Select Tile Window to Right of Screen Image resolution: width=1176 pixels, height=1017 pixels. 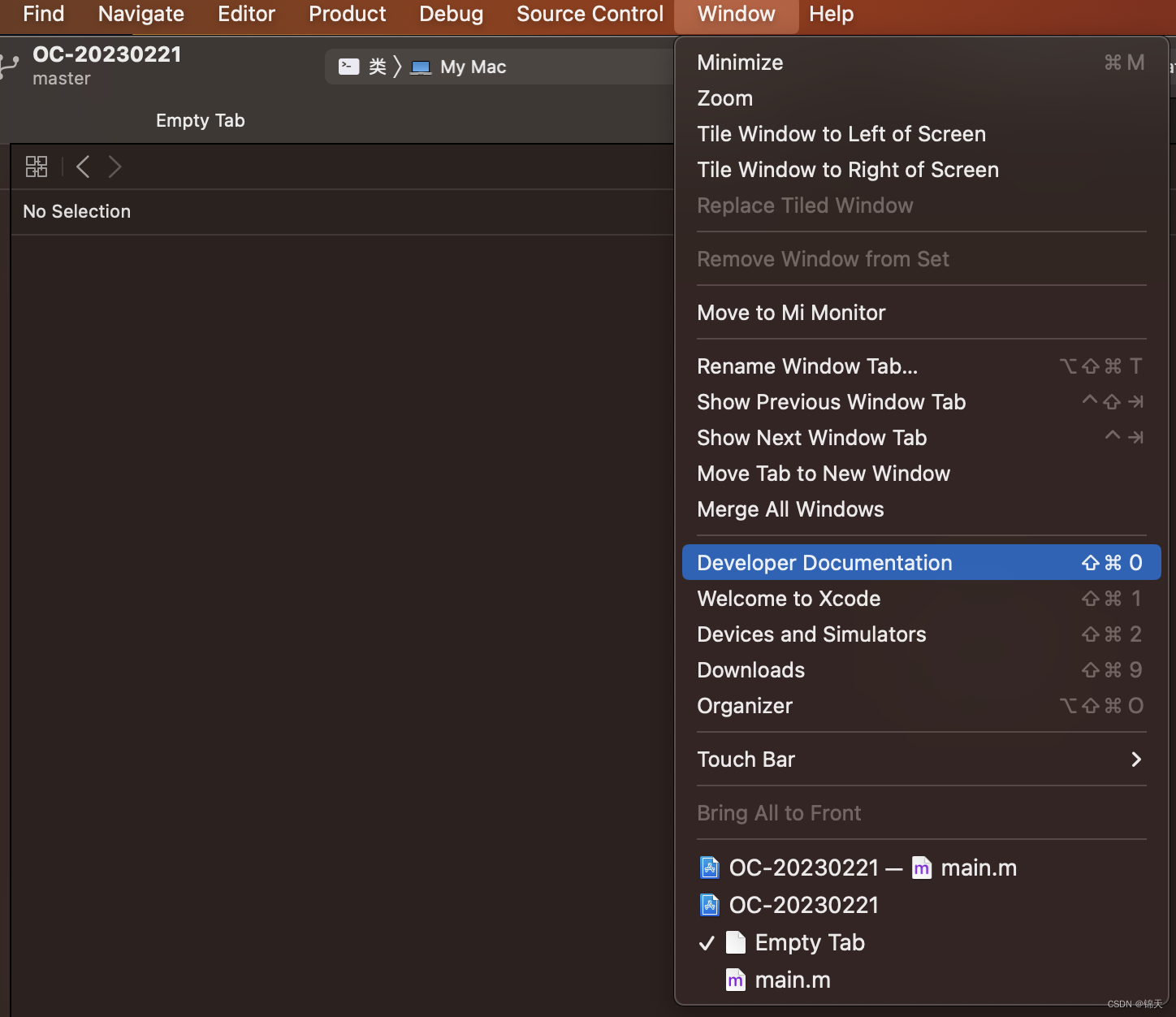922,170
